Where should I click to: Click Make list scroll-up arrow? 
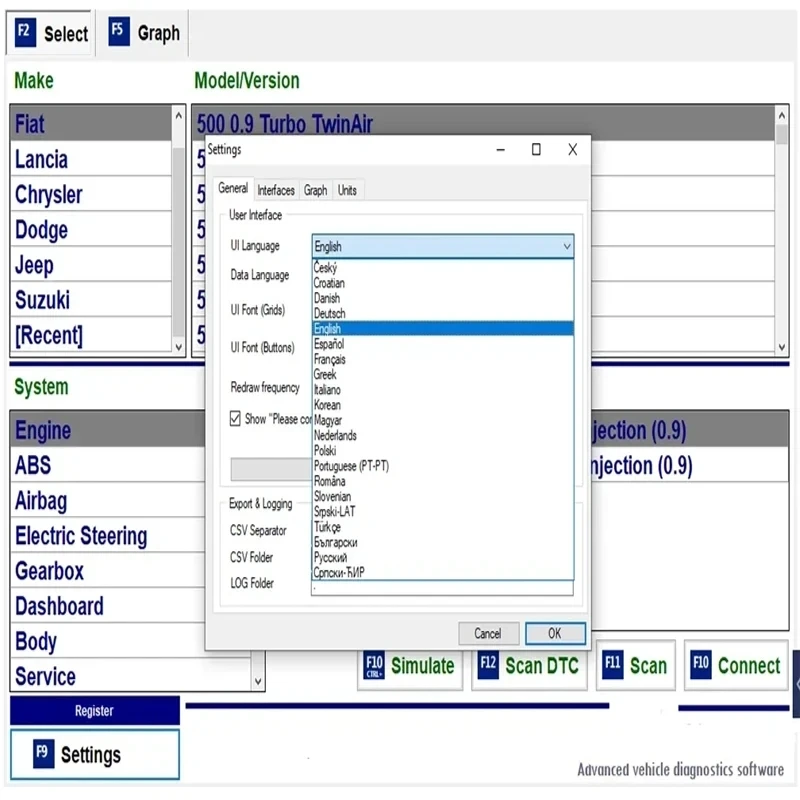(179, 116)
